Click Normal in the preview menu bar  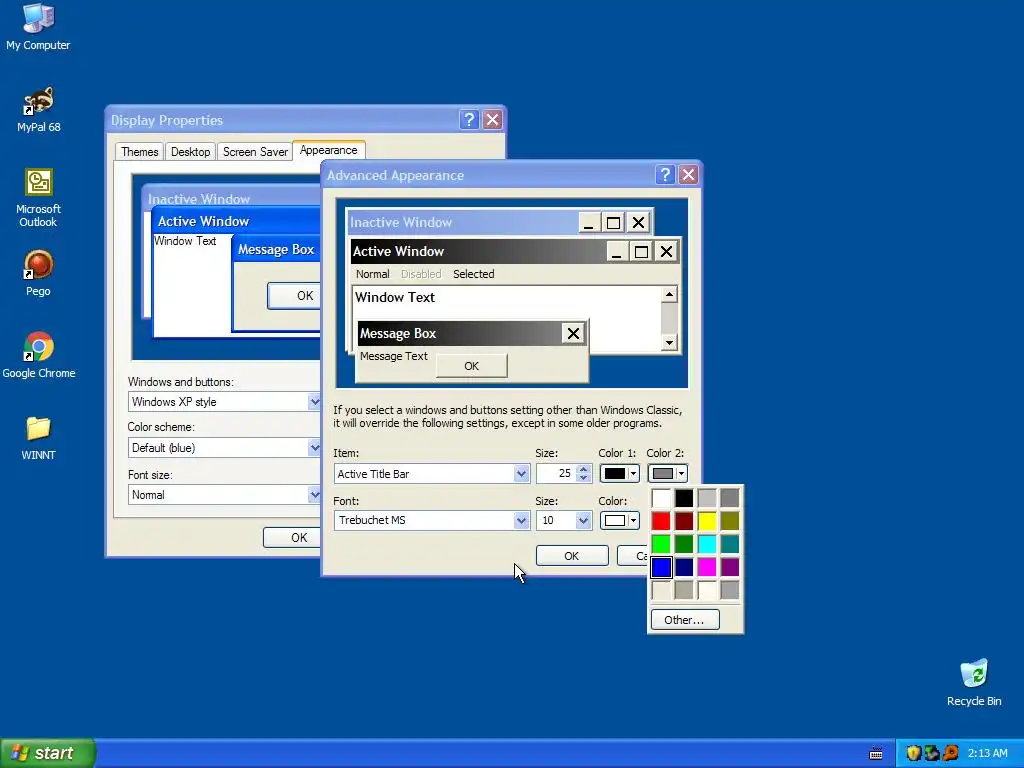click(x=372, y=274)
